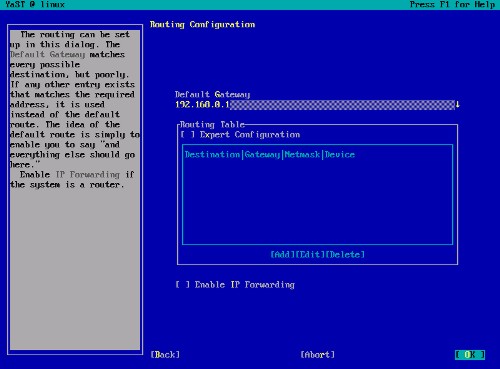The image size is (500, 369).
Task: Select the Gateway column header
Action: pyautogui.click(x=262, y=155)
